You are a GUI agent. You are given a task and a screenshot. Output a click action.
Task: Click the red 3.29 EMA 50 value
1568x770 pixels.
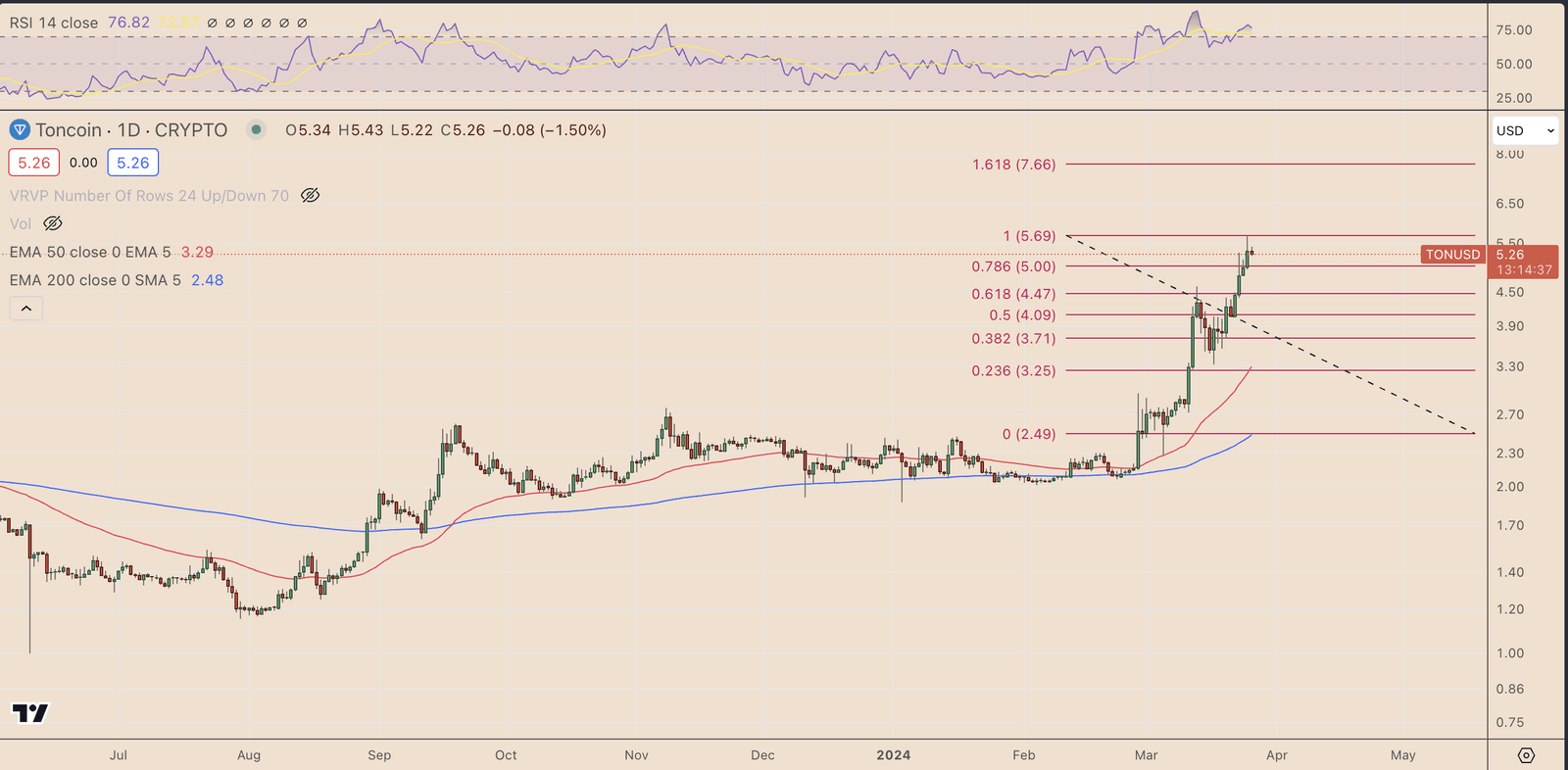[197, 253]
